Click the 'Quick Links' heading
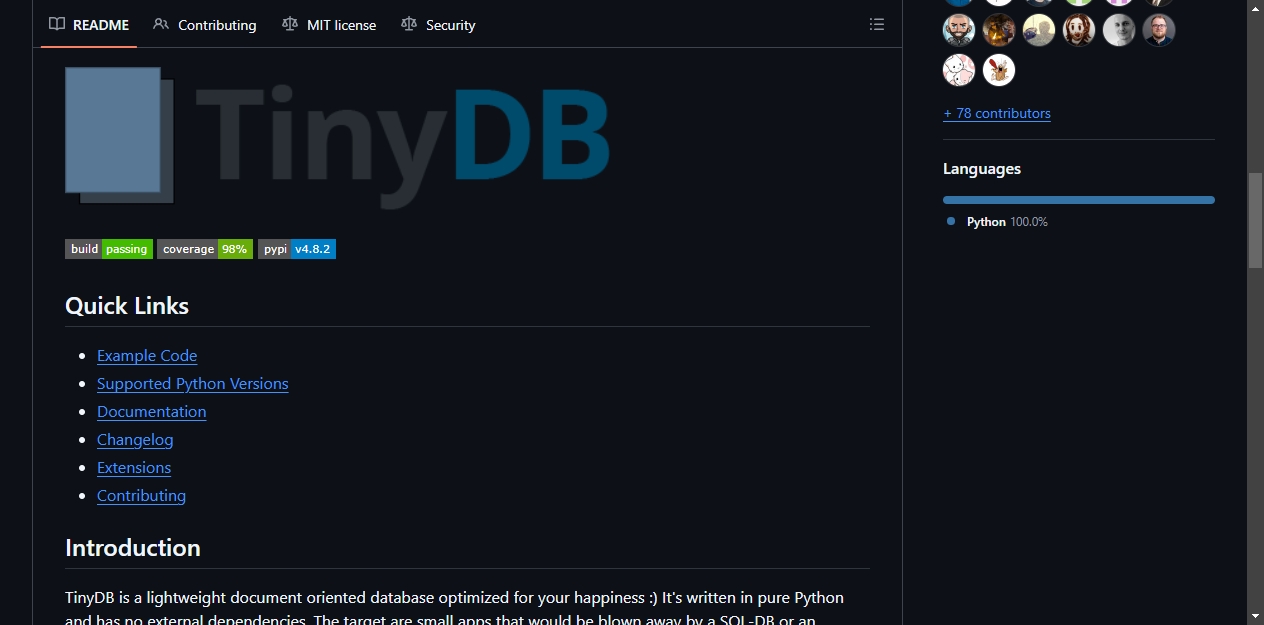This screenshot has height=625, width=1264. (127, 306)
